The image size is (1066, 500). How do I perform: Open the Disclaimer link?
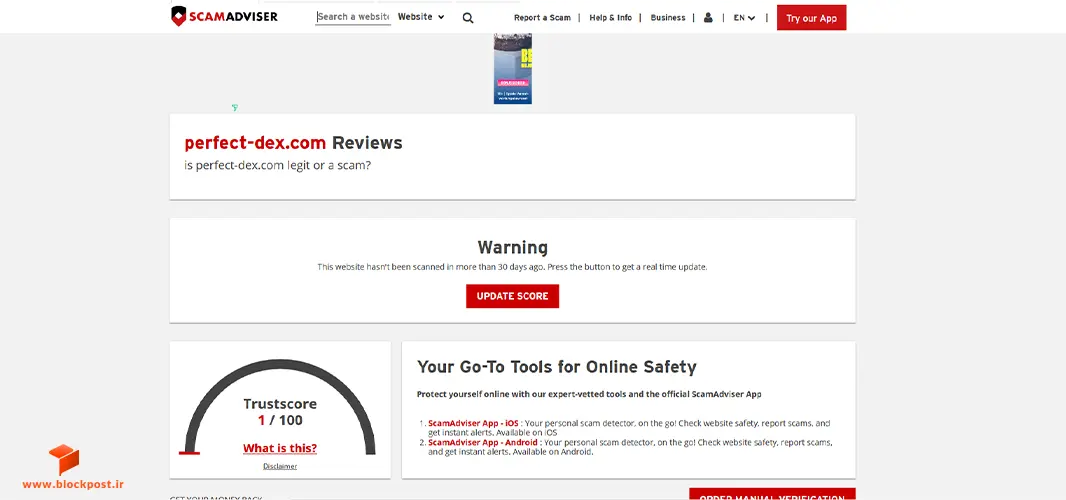[x=280, y=467]
